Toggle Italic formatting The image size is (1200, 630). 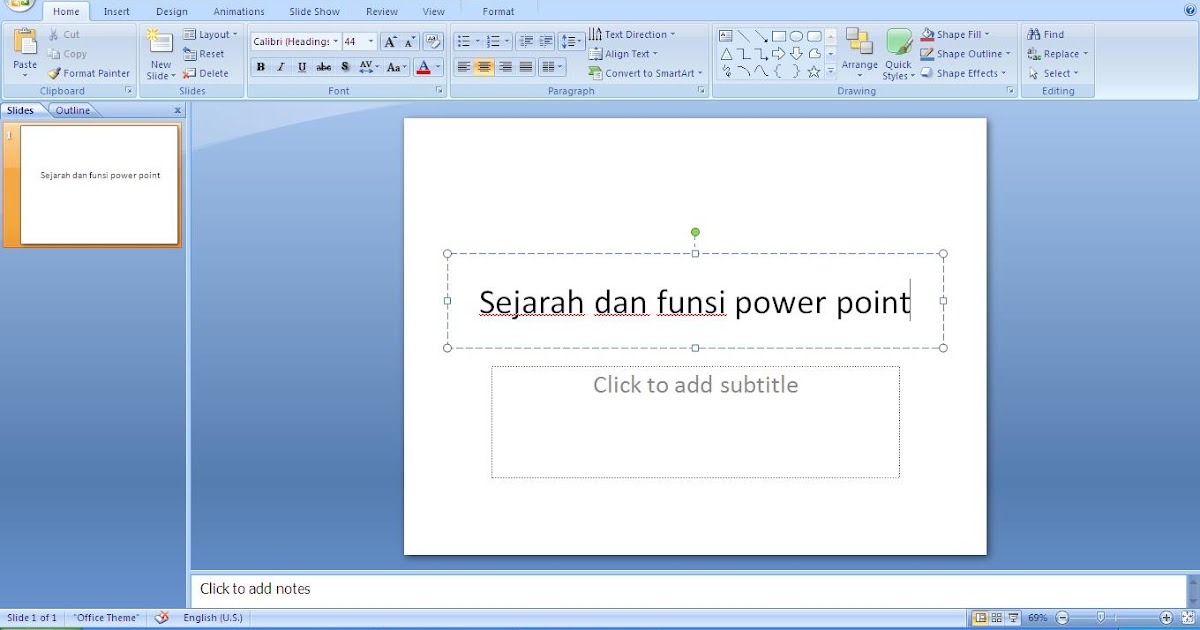(281, 67)
